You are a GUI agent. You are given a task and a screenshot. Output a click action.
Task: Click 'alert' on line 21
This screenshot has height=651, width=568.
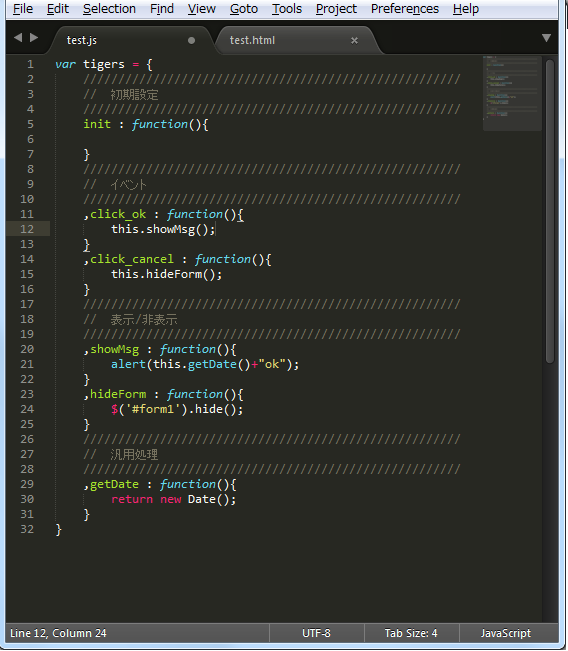128,365
